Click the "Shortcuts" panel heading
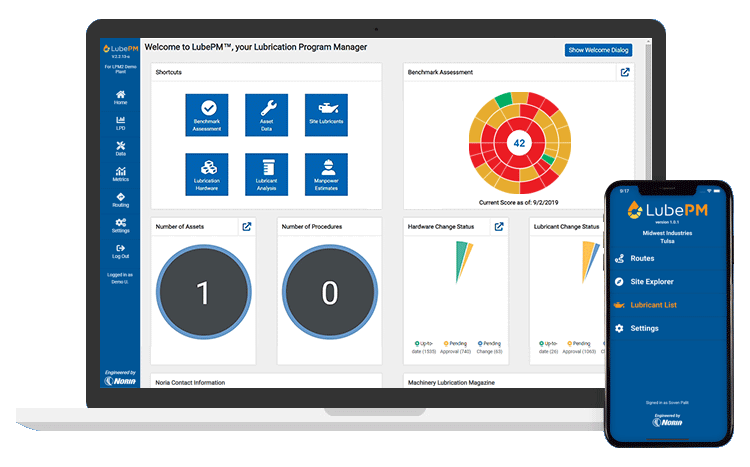 pyautogui.click(x=168, y=72)
